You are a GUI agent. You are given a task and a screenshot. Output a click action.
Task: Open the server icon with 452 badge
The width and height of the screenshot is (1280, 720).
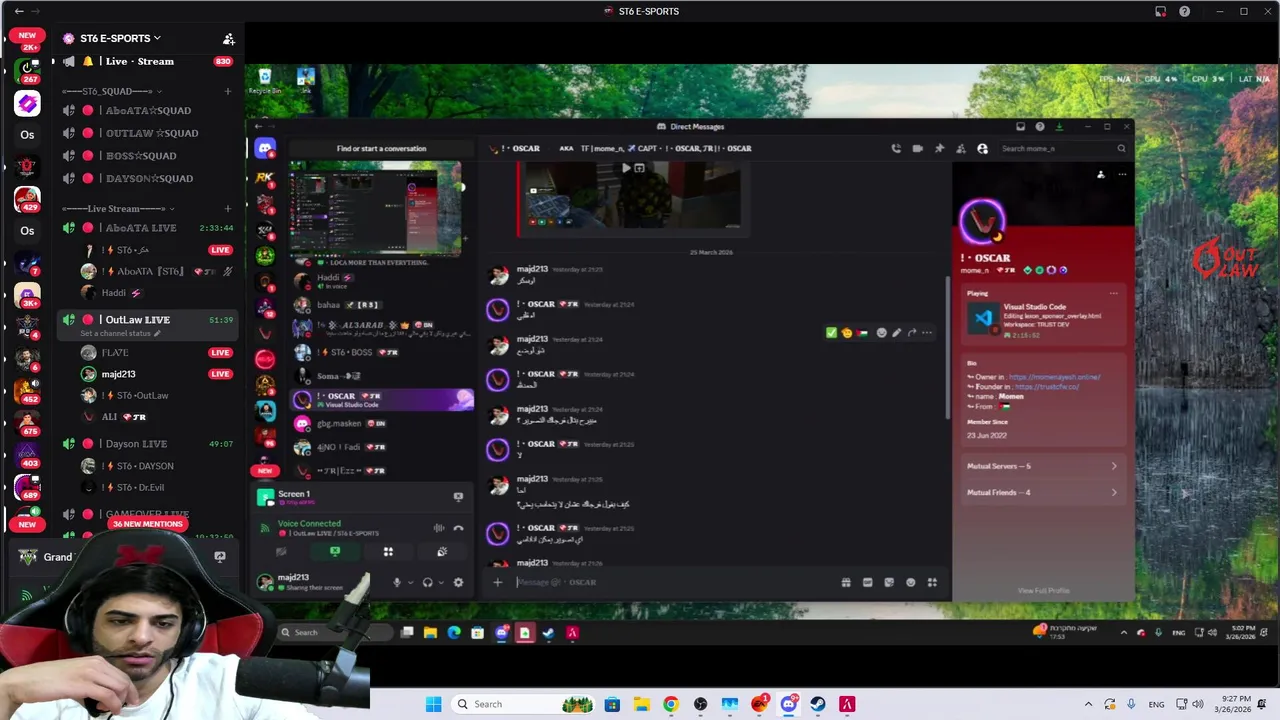point(27,391)
